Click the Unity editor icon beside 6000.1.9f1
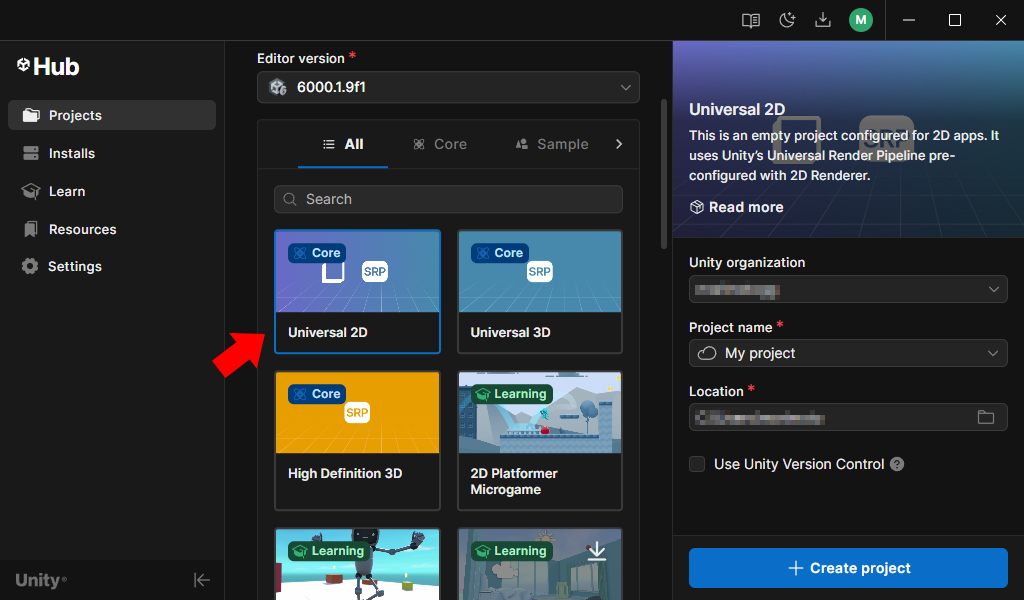Screen dimensions: 1024x600 click(x=278, y=87)
